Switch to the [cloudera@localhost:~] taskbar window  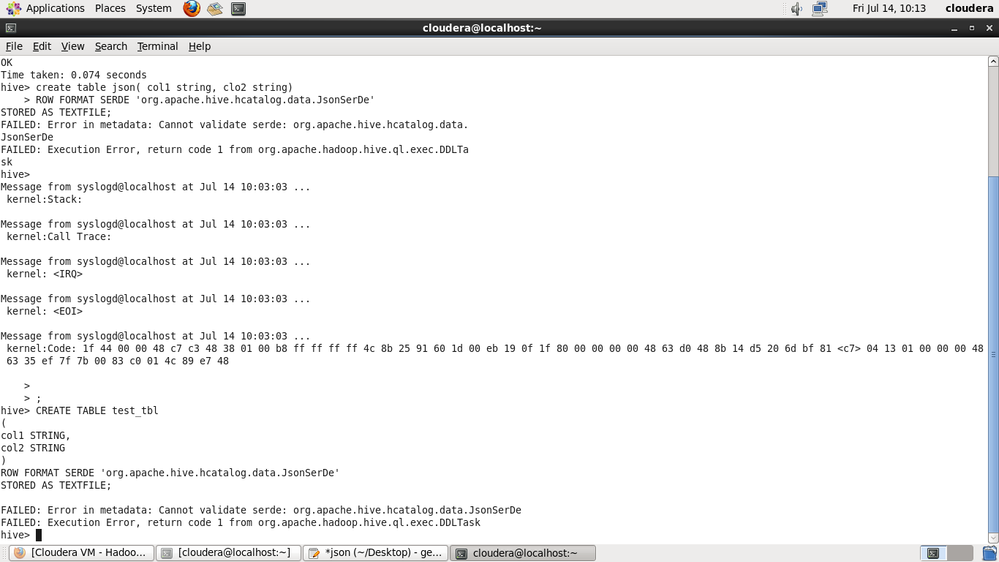(x=228, y=552)
